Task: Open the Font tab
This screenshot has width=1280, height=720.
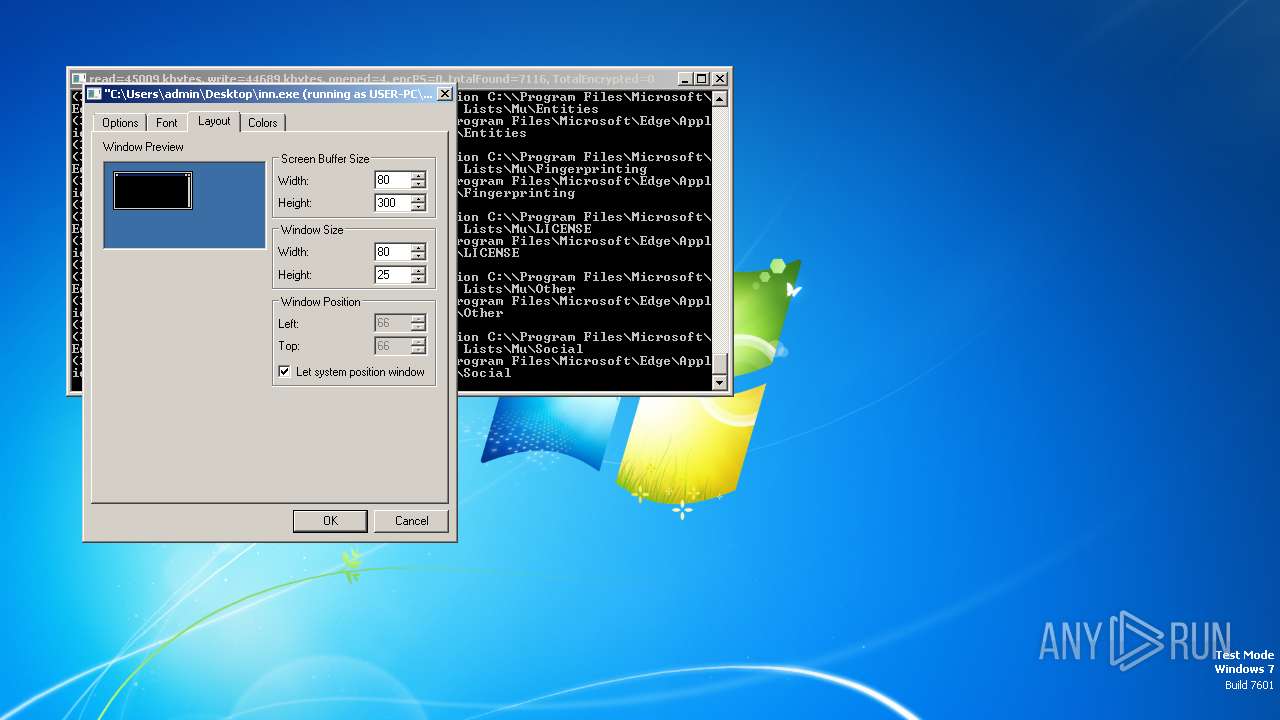Action: pyautogui.click(x=167, y=123)
